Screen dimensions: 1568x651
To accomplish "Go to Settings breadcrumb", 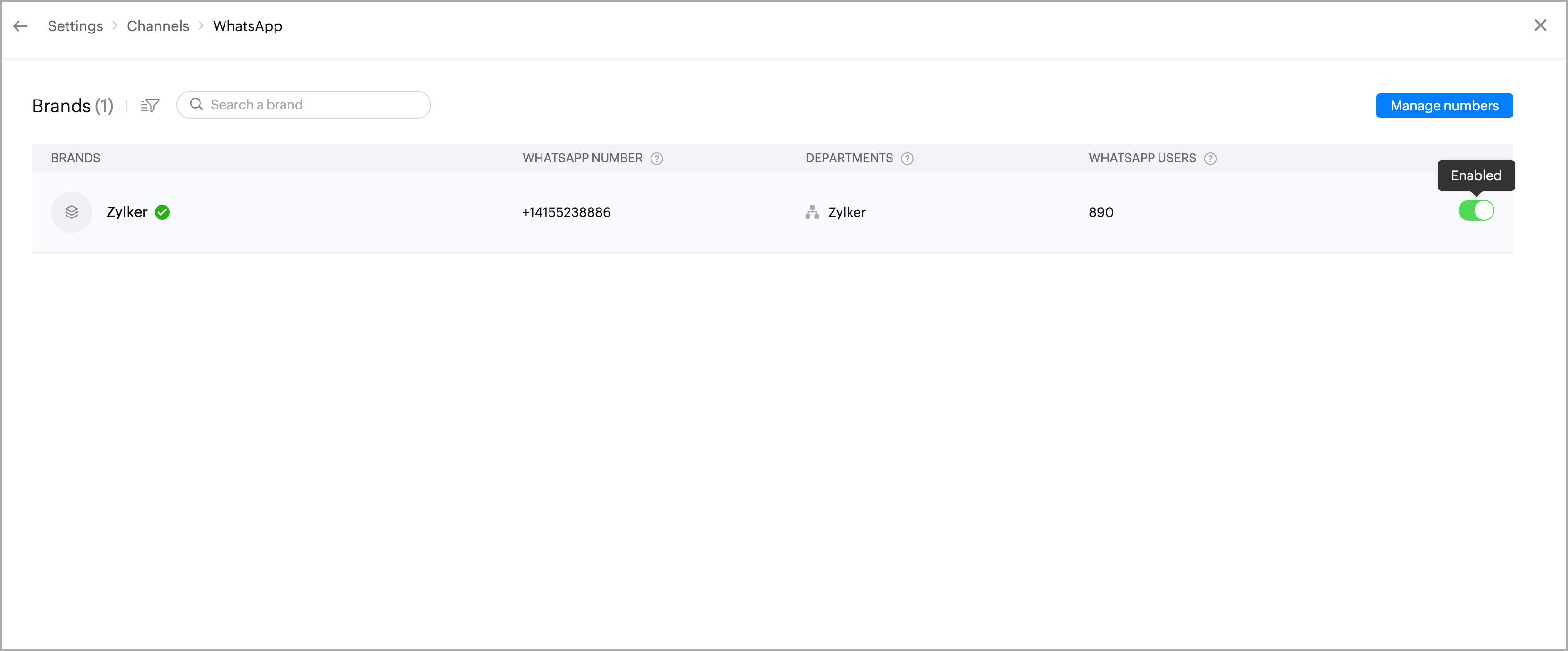I will (x=75, y=26).
